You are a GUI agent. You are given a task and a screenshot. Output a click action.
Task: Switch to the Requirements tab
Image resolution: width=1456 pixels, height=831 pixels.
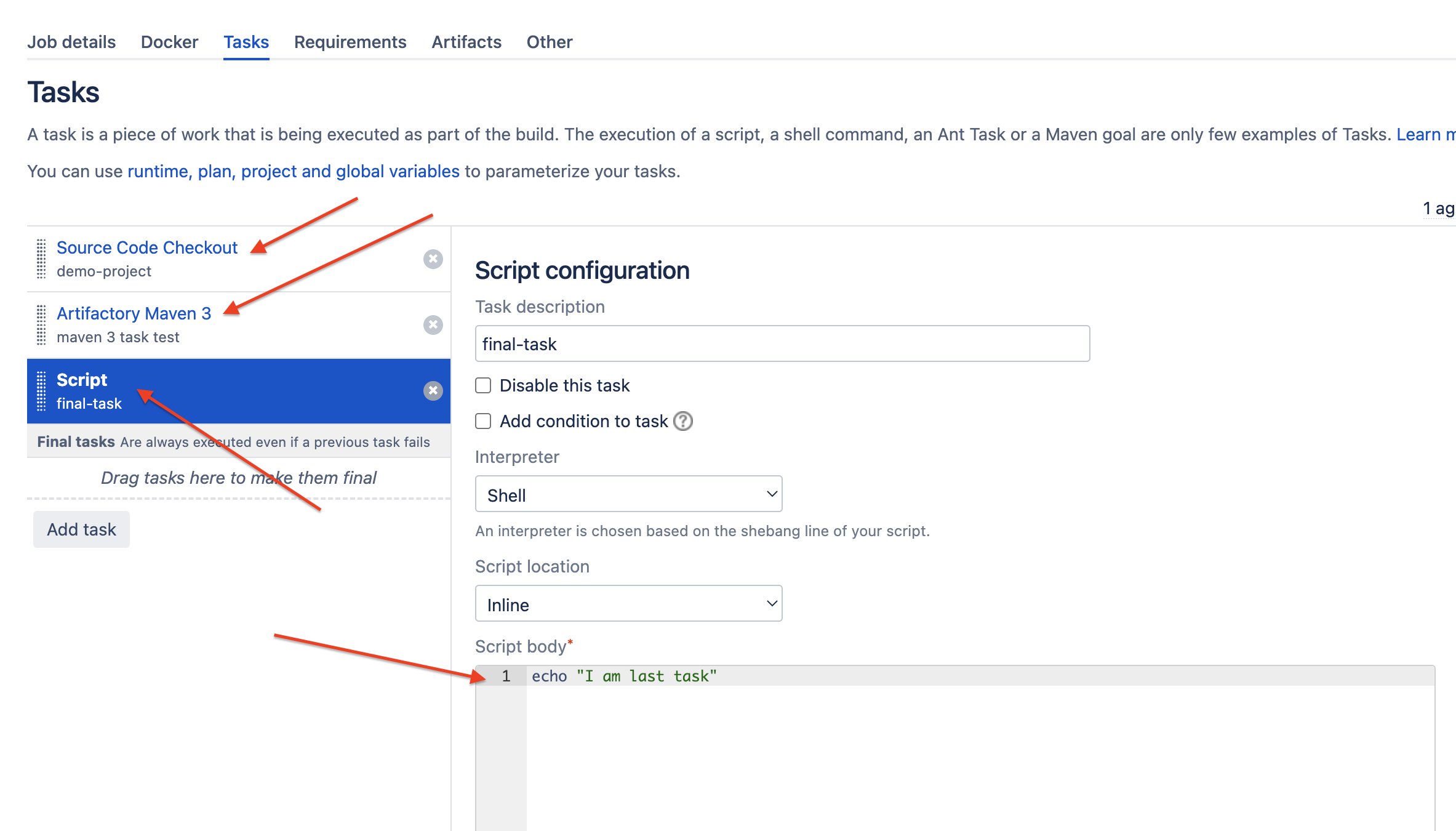pyautogui.click(x=350, y=41)
